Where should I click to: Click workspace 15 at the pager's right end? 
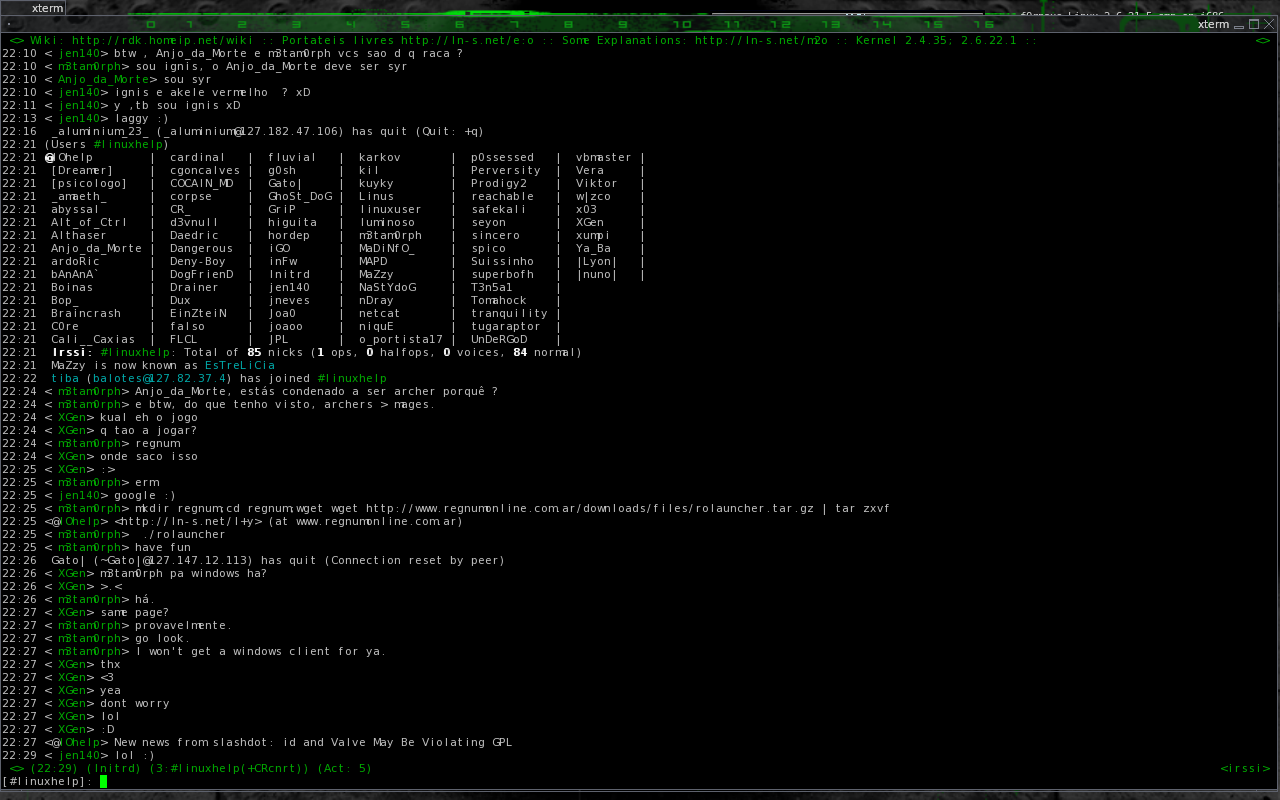(x=936, y=23)
